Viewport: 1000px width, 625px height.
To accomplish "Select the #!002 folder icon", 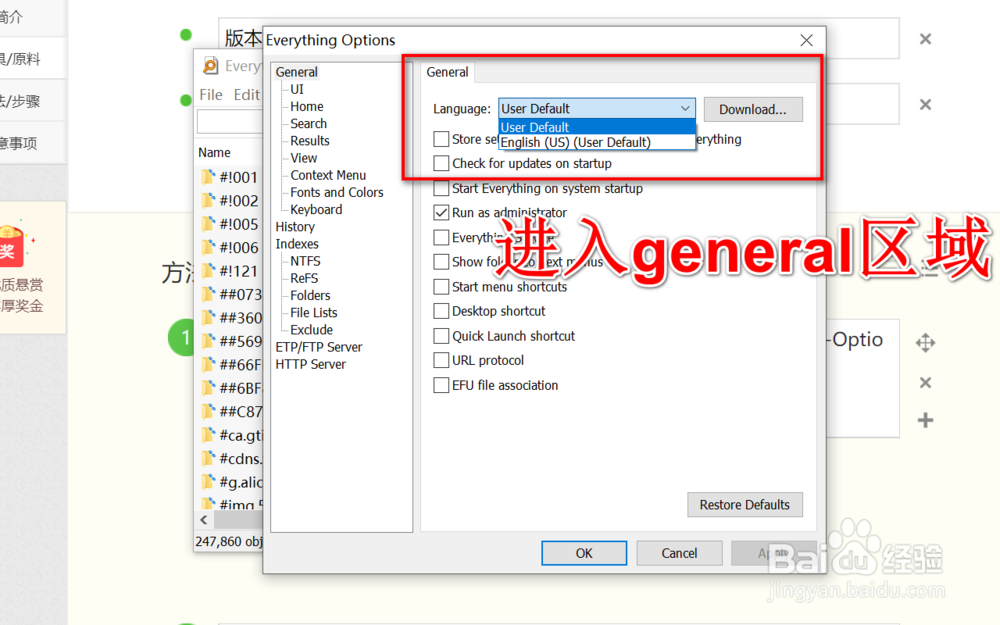I will coord(208,200).
